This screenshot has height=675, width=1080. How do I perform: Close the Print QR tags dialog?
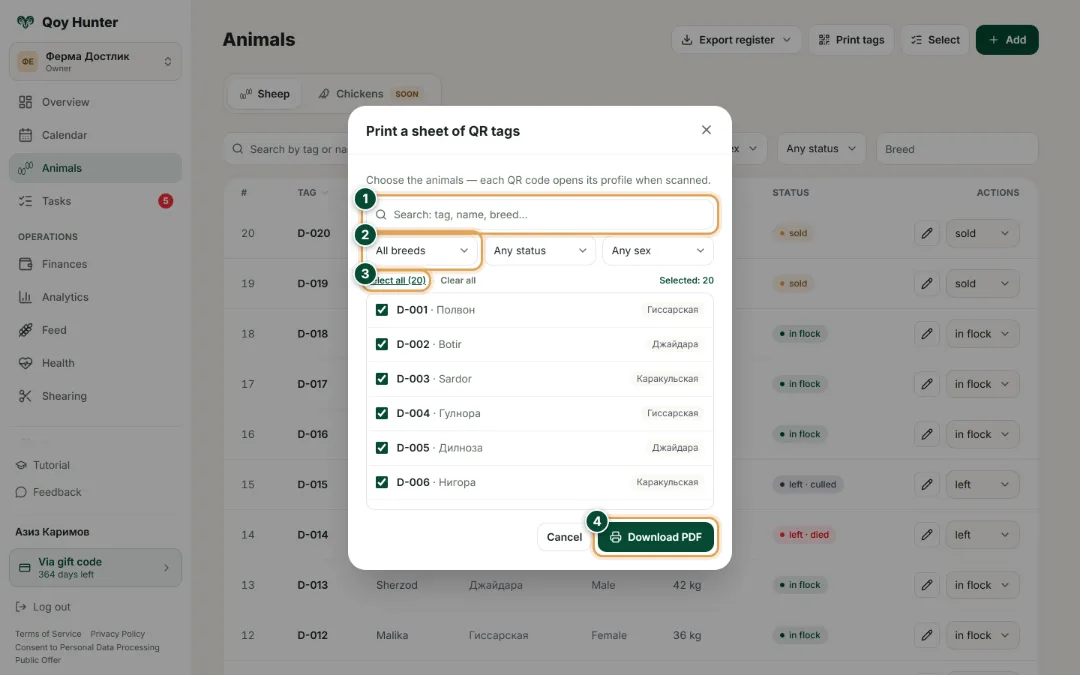point(706,130)
